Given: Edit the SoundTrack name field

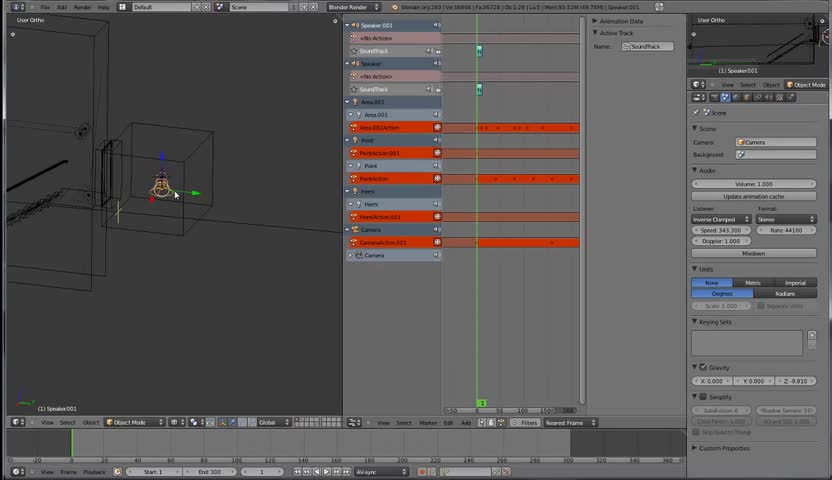Looking at the screenshot, I should pos(647,46).
